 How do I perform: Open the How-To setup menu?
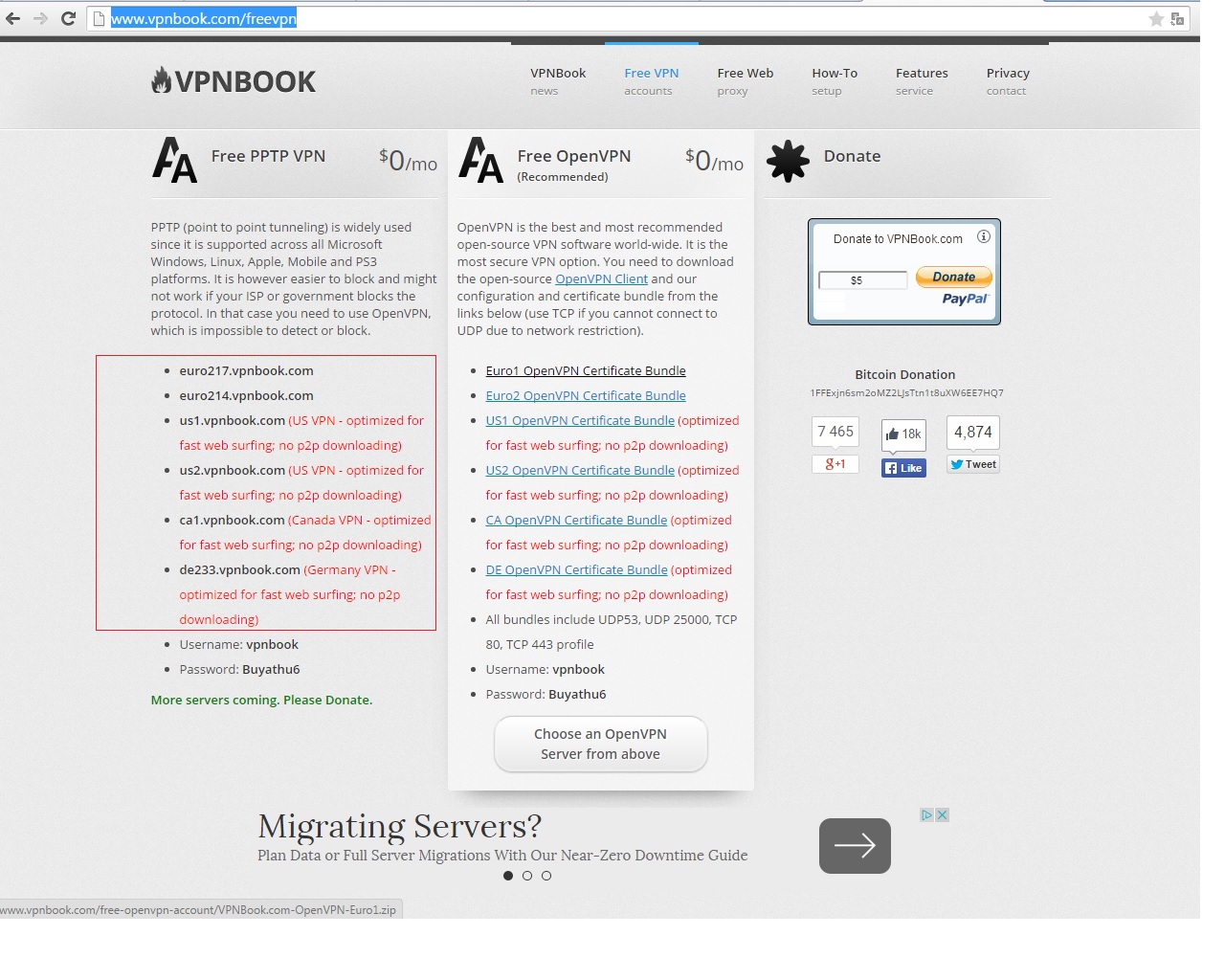click(835, 81)
